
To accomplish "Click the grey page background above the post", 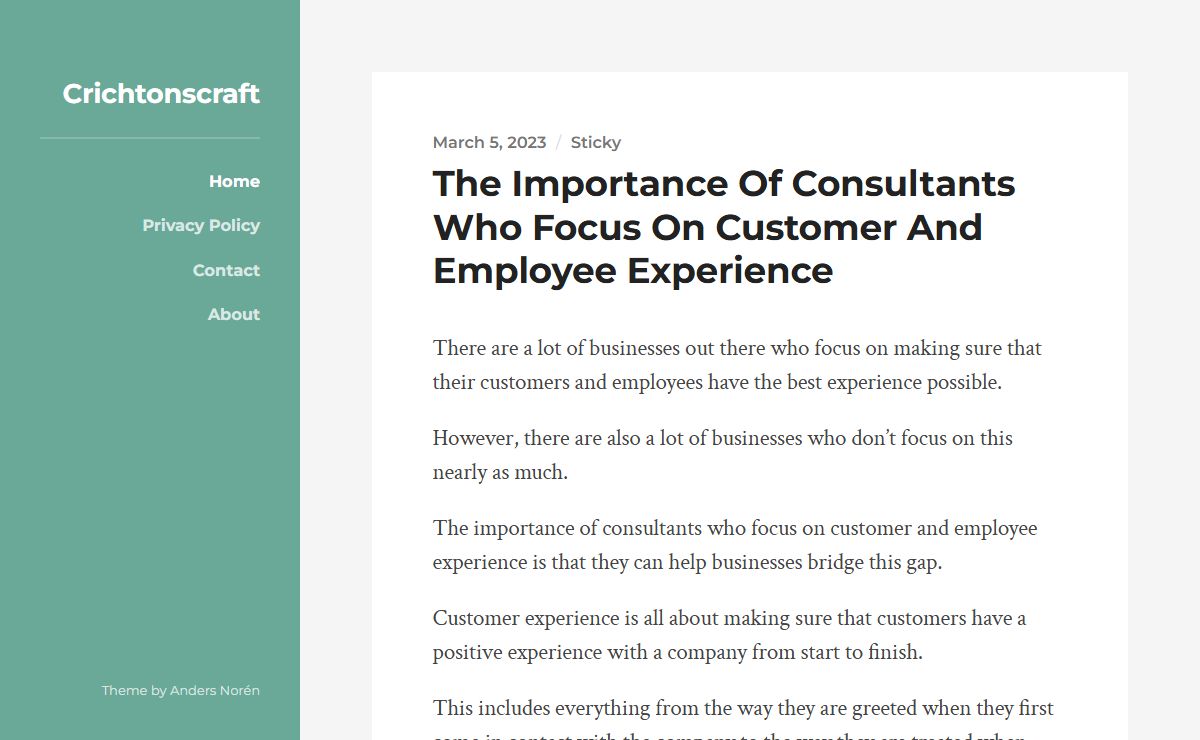I will tap(750, 36).
